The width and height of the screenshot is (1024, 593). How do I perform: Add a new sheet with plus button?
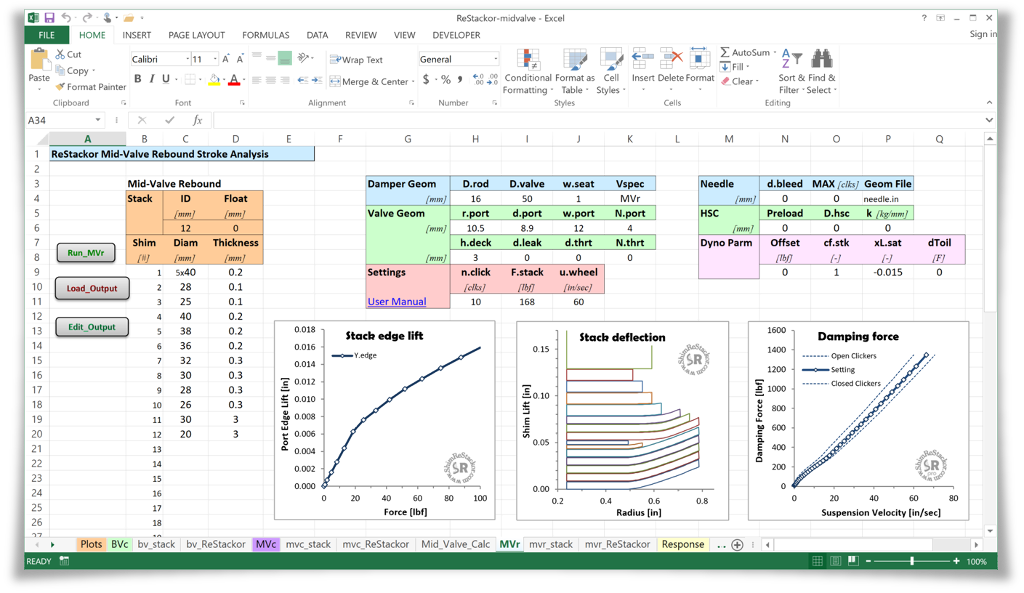coord(737,545)
